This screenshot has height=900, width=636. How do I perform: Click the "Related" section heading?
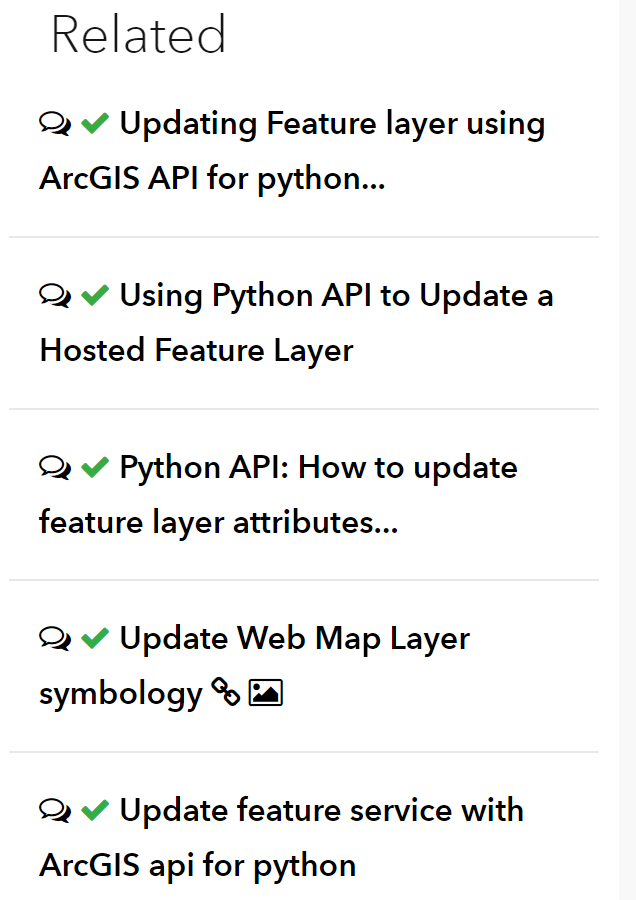[138, 35]
